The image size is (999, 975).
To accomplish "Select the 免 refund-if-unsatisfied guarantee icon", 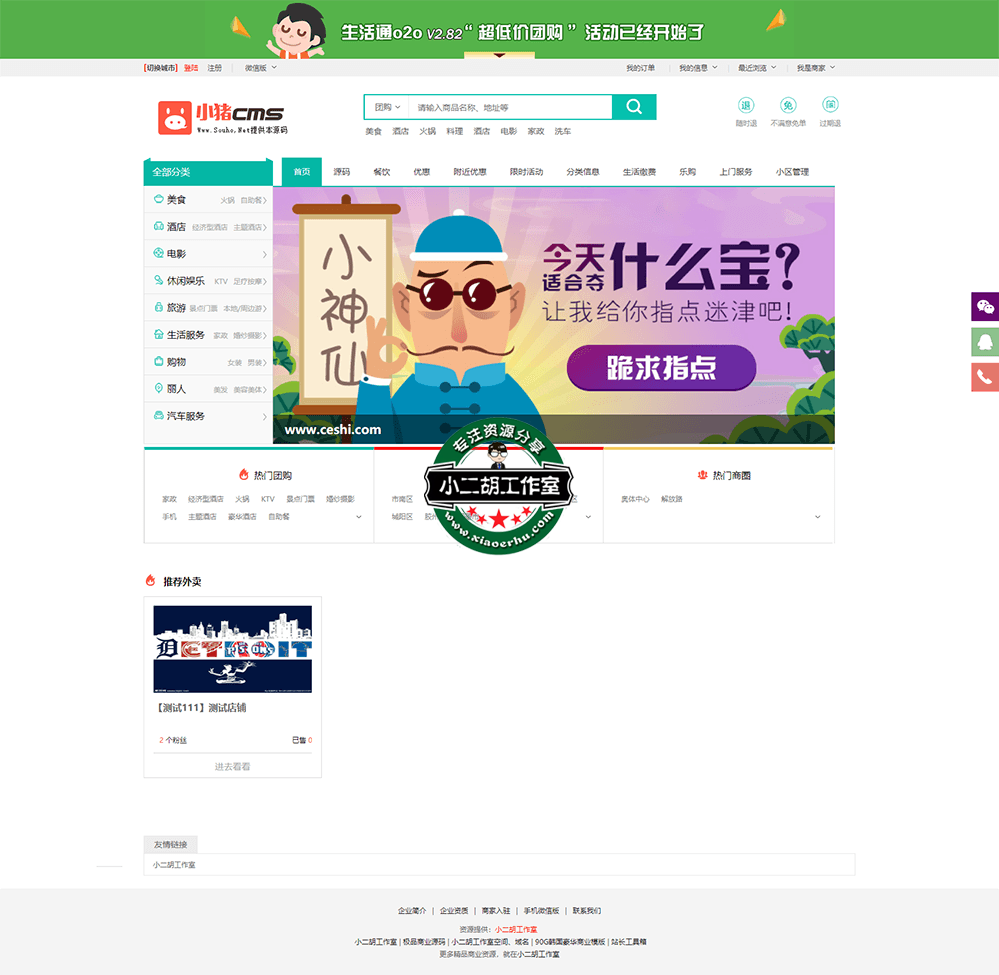I will pos(788,102).
